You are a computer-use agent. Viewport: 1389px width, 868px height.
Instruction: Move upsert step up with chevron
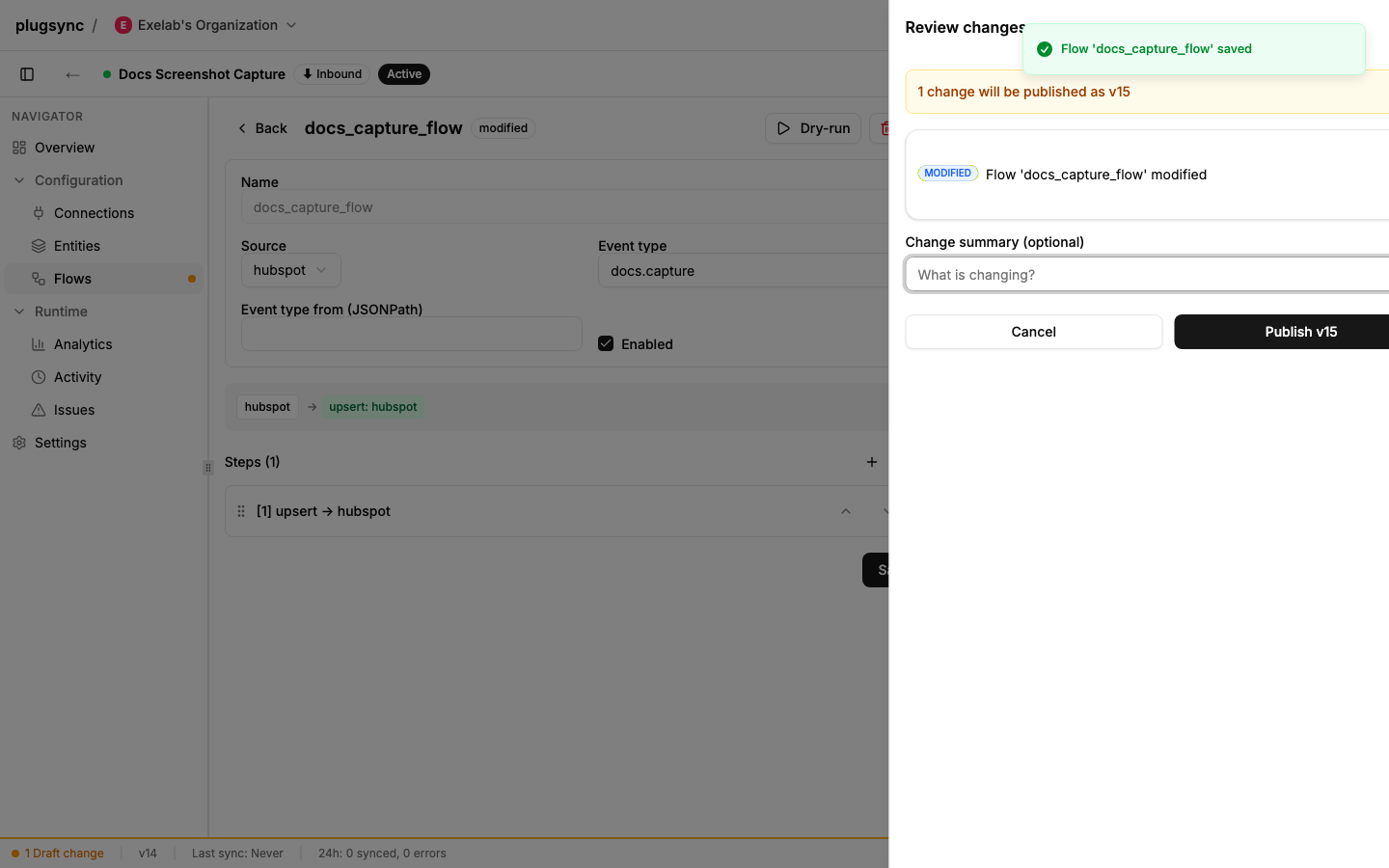click(x=846, y=511)
